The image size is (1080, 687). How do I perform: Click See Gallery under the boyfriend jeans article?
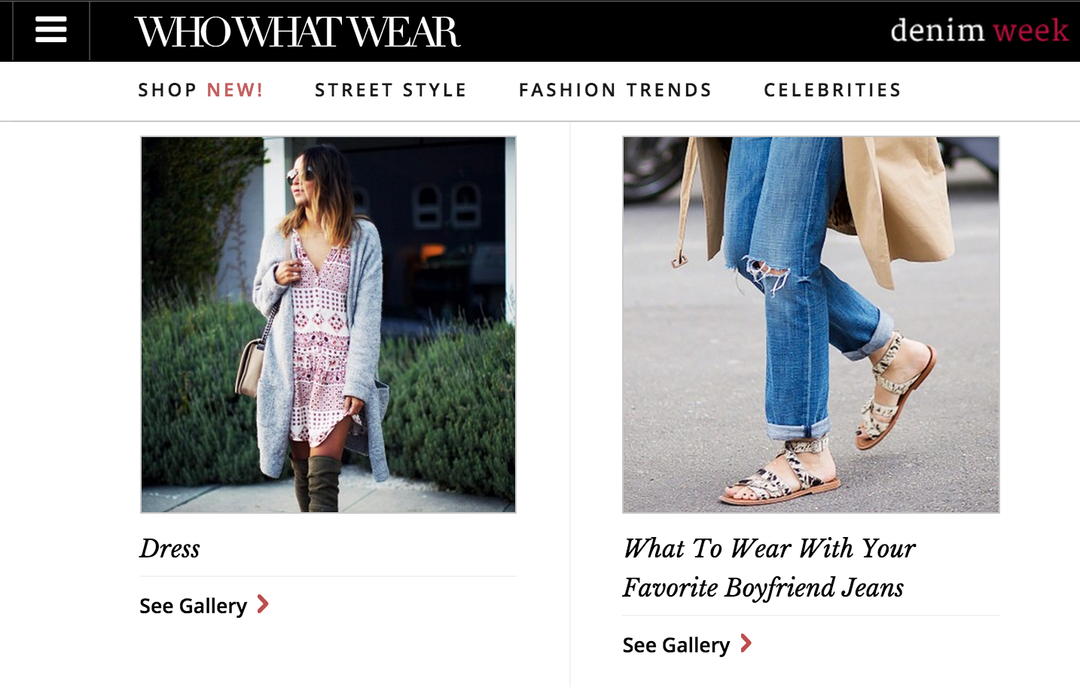pyautogui.click(x=676, y=645)
